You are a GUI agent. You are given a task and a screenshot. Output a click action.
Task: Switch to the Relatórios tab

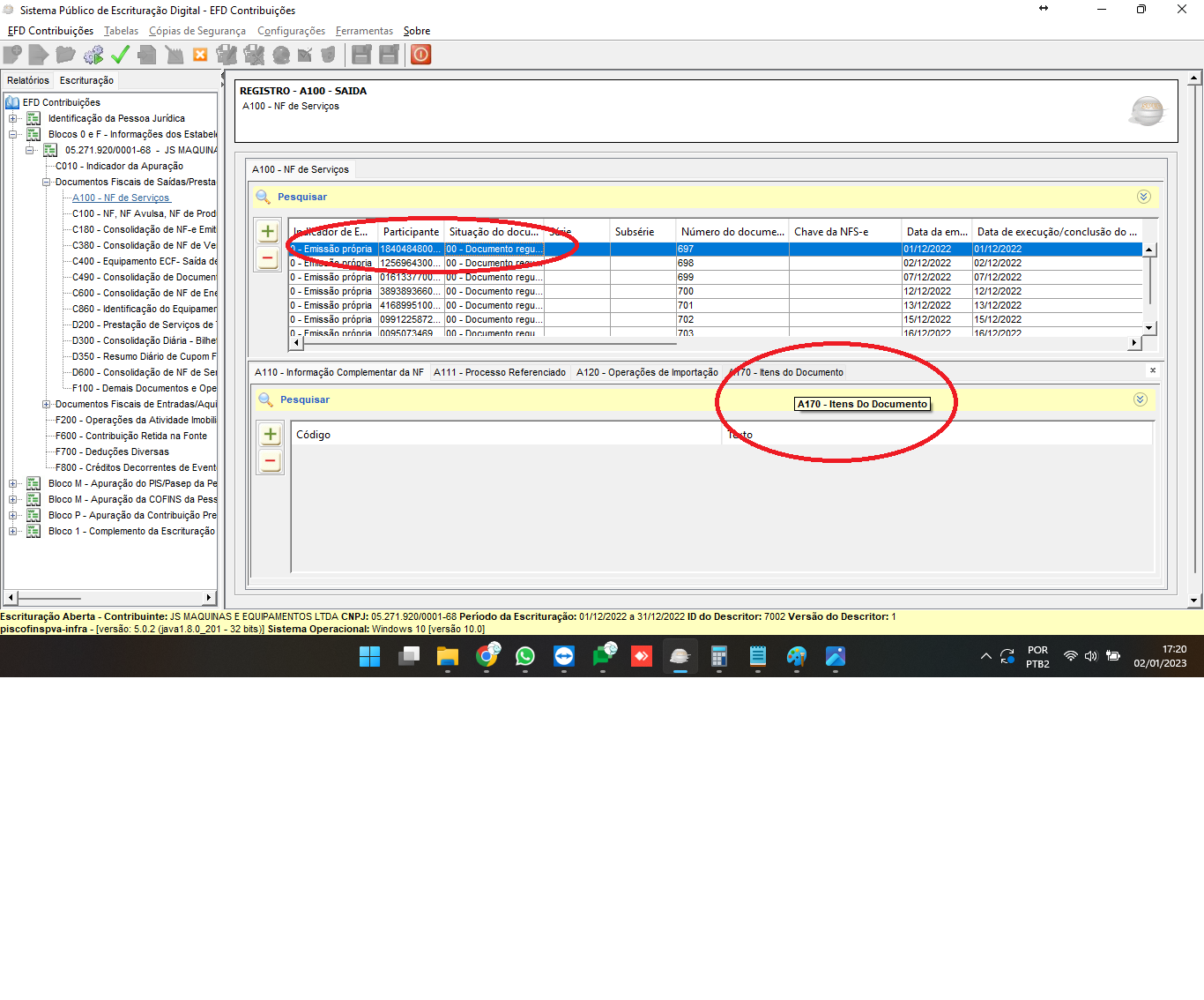coord(28,80)
